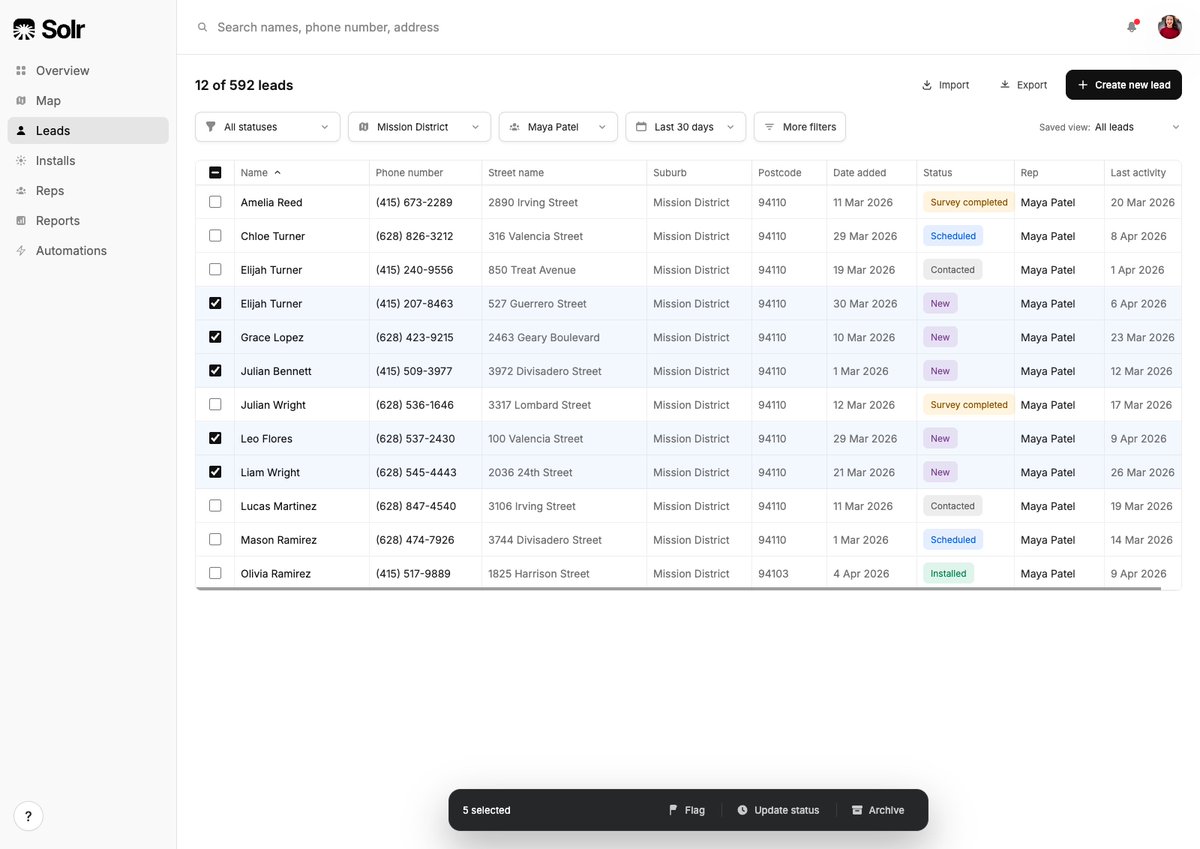Open the Mission District suburb dropdown
Screen dimensions: 1200x849
tap(419, 127)
